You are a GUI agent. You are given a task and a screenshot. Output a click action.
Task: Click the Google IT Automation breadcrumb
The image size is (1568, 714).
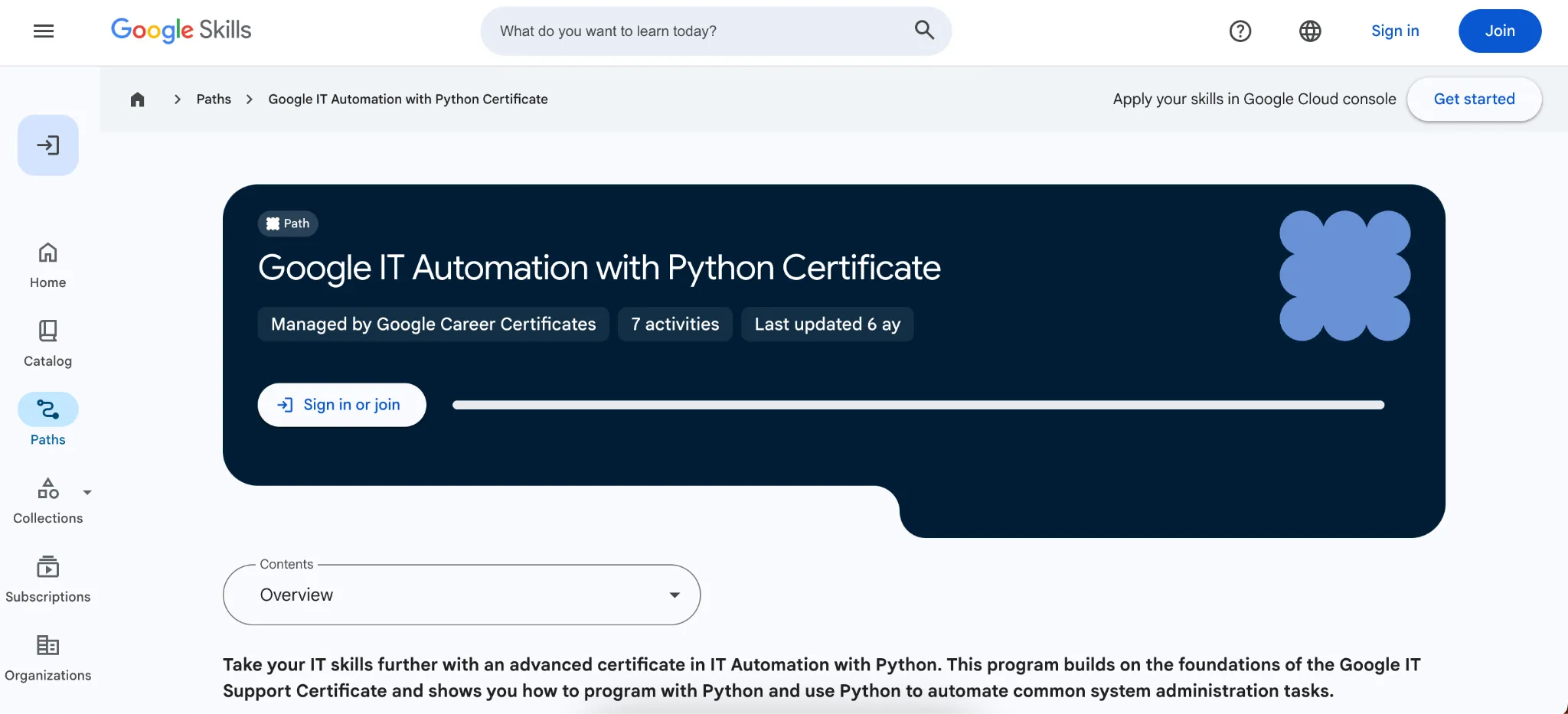(x=408, y=99)
